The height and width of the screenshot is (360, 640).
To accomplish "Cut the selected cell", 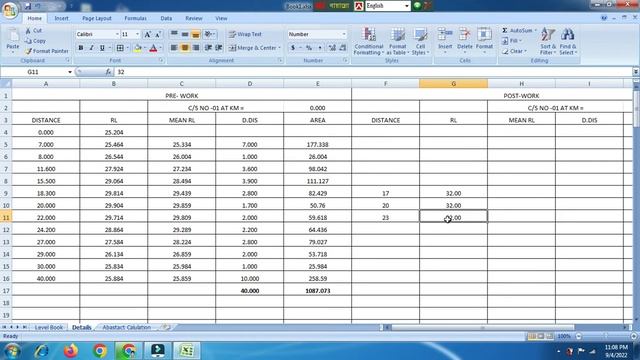I will point(33,31).
